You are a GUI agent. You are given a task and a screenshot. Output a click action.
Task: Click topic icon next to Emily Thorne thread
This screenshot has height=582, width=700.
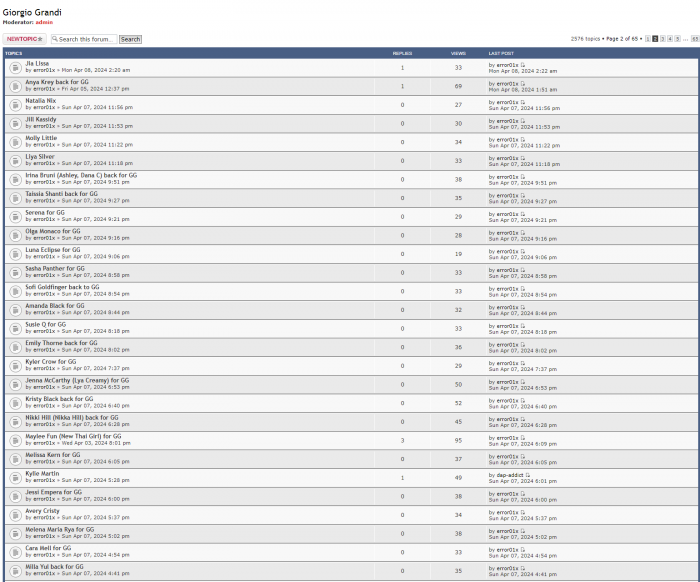click(x=15, y=347)
